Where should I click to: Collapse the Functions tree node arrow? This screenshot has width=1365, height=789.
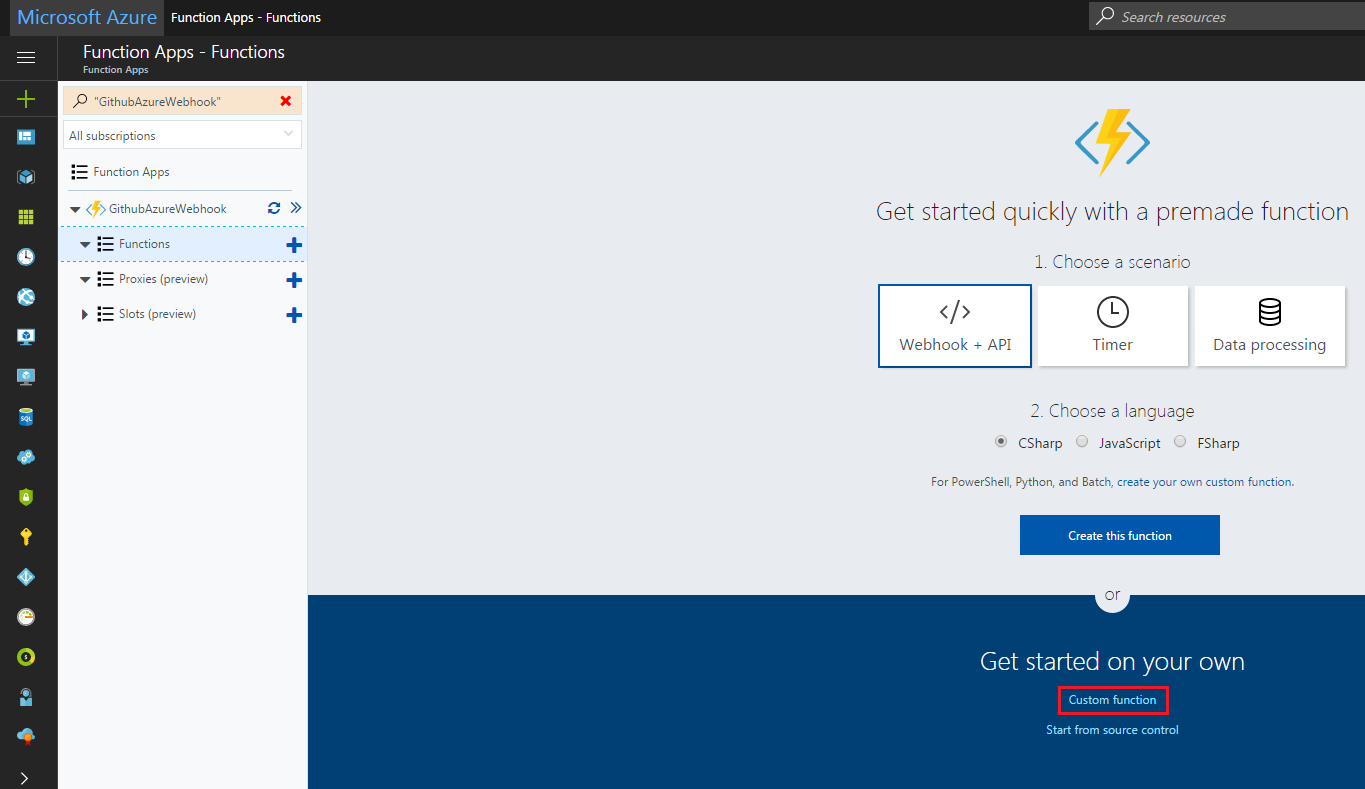(85, 245)
